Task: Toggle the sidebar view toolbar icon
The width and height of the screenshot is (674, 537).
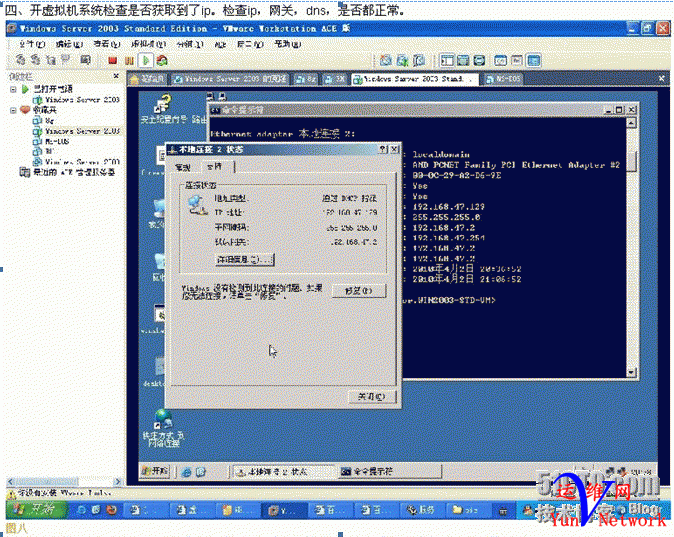Action: point(447,61)
